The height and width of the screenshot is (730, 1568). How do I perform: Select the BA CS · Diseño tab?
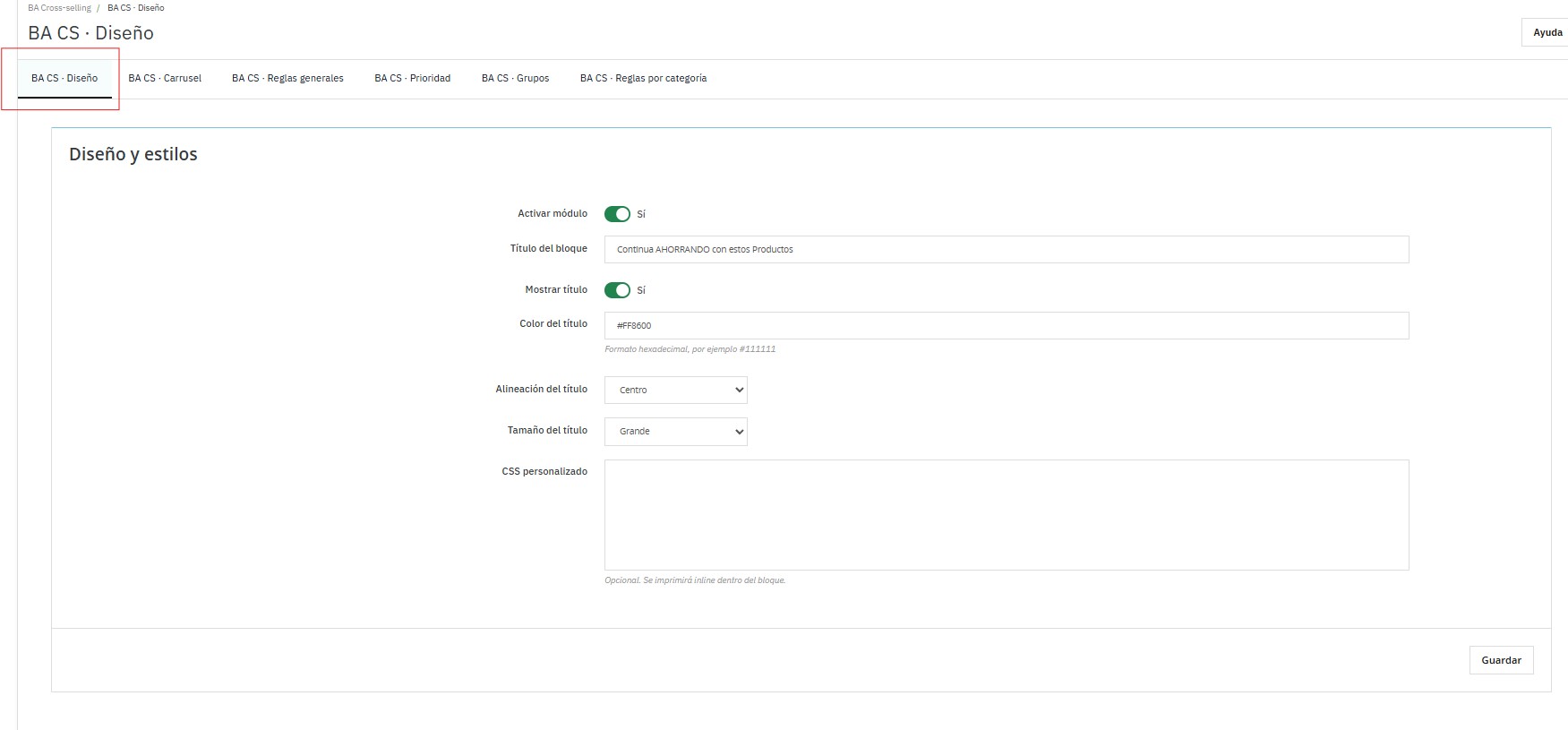click(x=64, y=78)
